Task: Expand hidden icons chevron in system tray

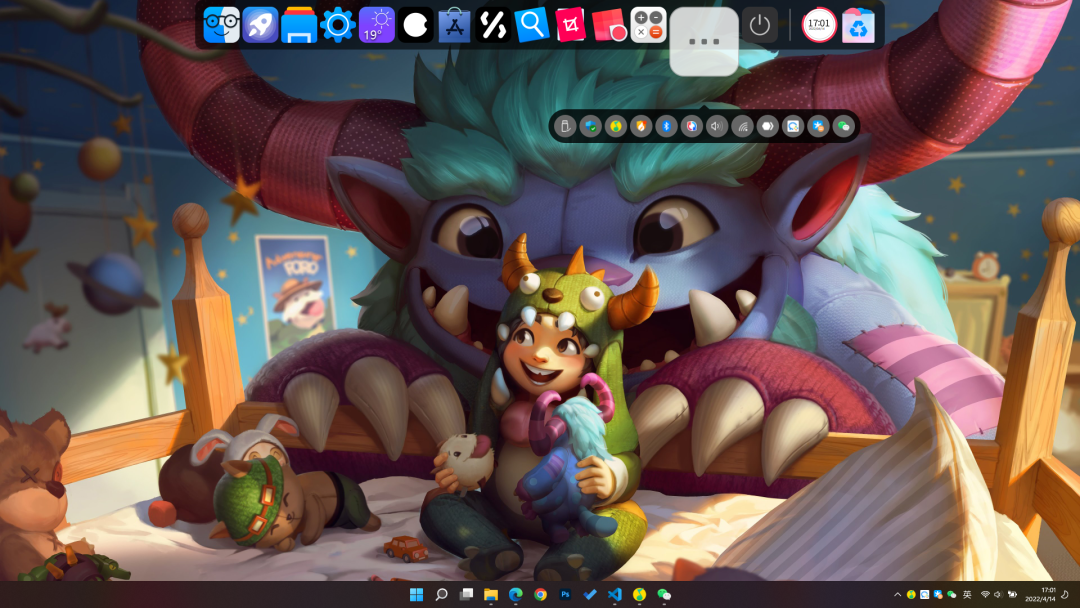Action: coord(897,594)
